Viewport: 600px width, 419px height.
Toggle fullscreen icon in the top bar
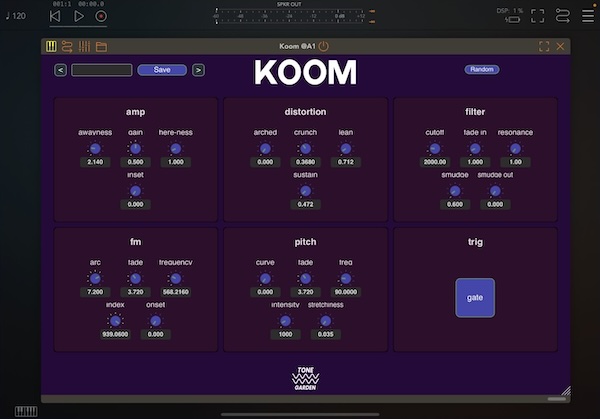537,16
